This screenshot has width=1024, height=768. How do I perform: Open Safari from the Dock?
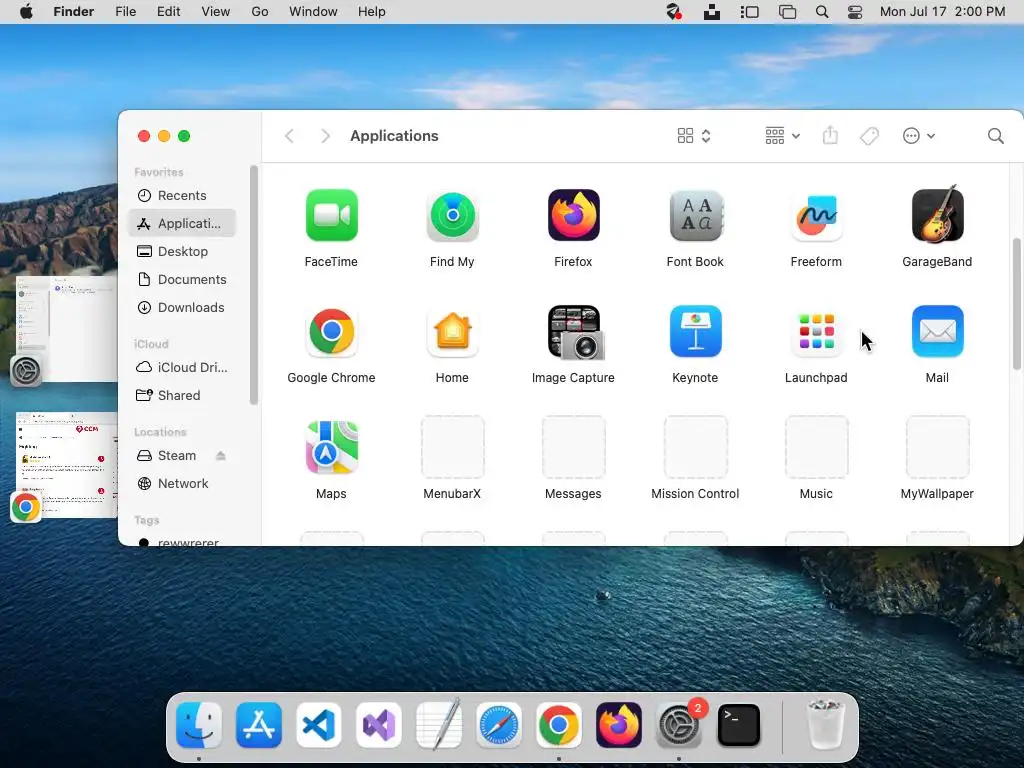click(x=499, y=726)
